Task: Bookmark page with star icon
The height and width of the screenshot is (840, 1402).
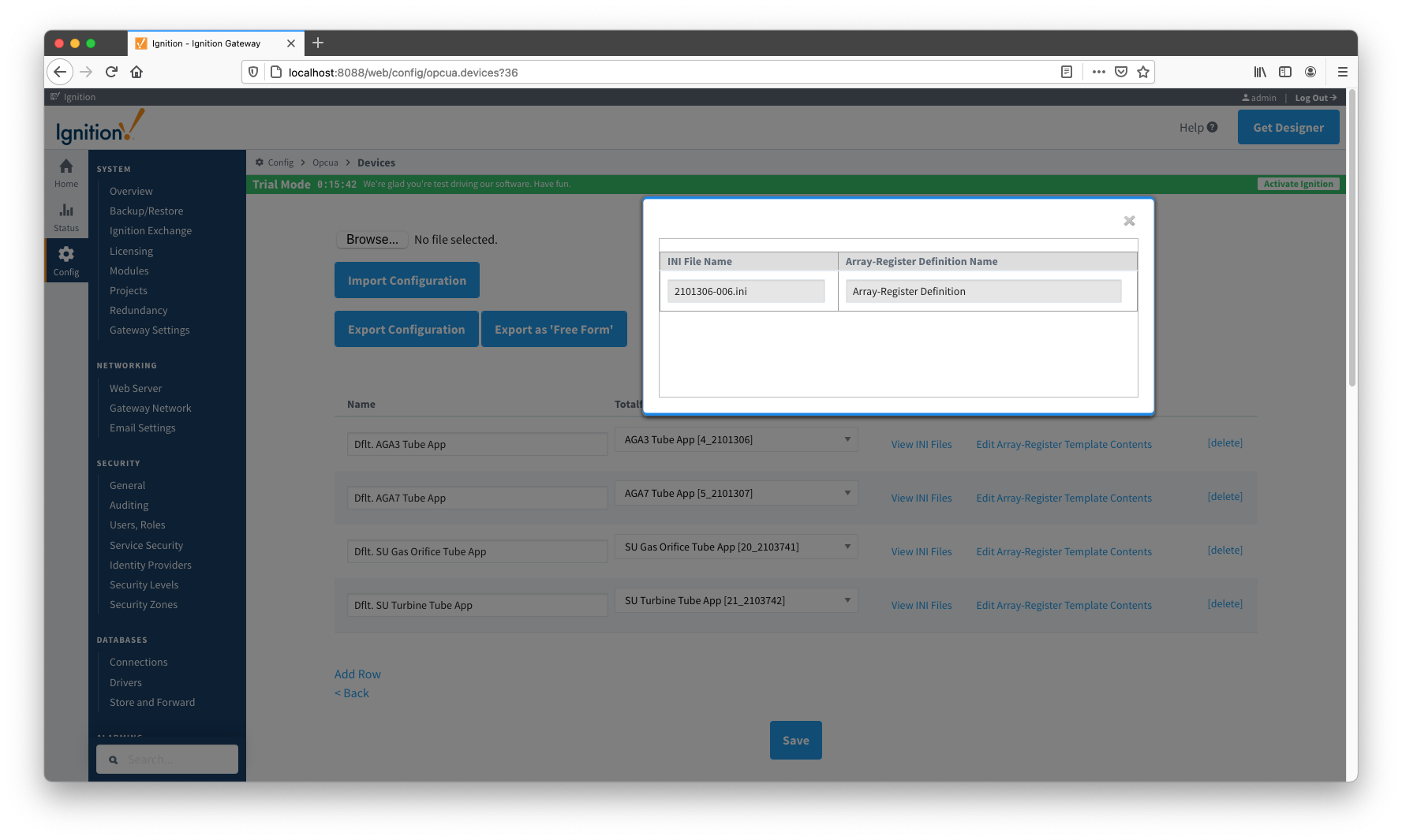Action: pyautogui.click(x=1143, y=72)
